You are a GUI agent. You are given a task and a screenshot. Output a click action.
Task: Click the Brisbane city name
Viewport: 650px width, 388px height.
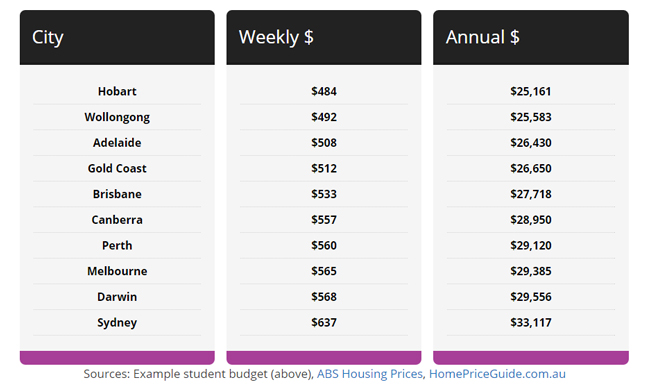(x=117, y=194)
